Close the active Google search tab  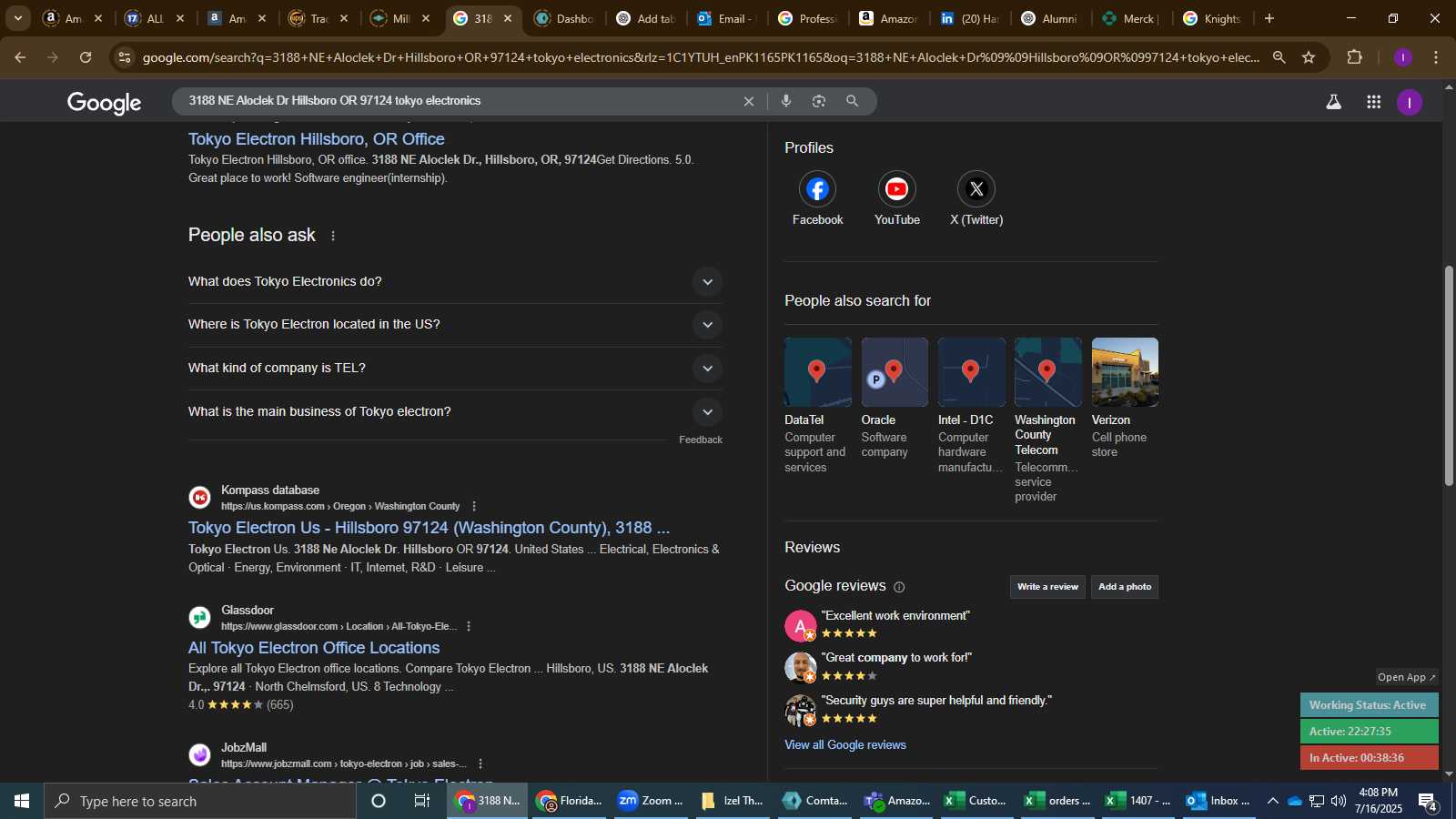tap(508, 18)
